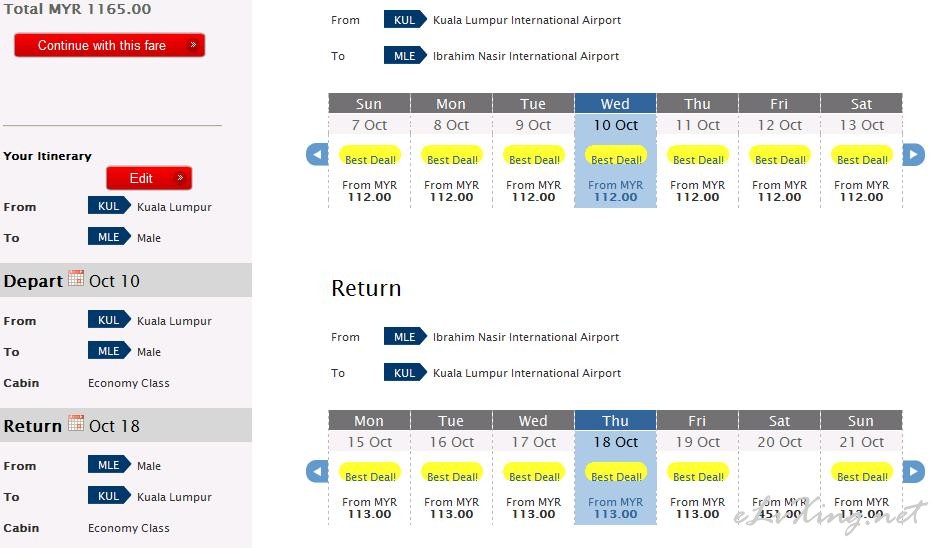
Task: Select Sun 7 Oct departure fare
Action: (369, 191)
